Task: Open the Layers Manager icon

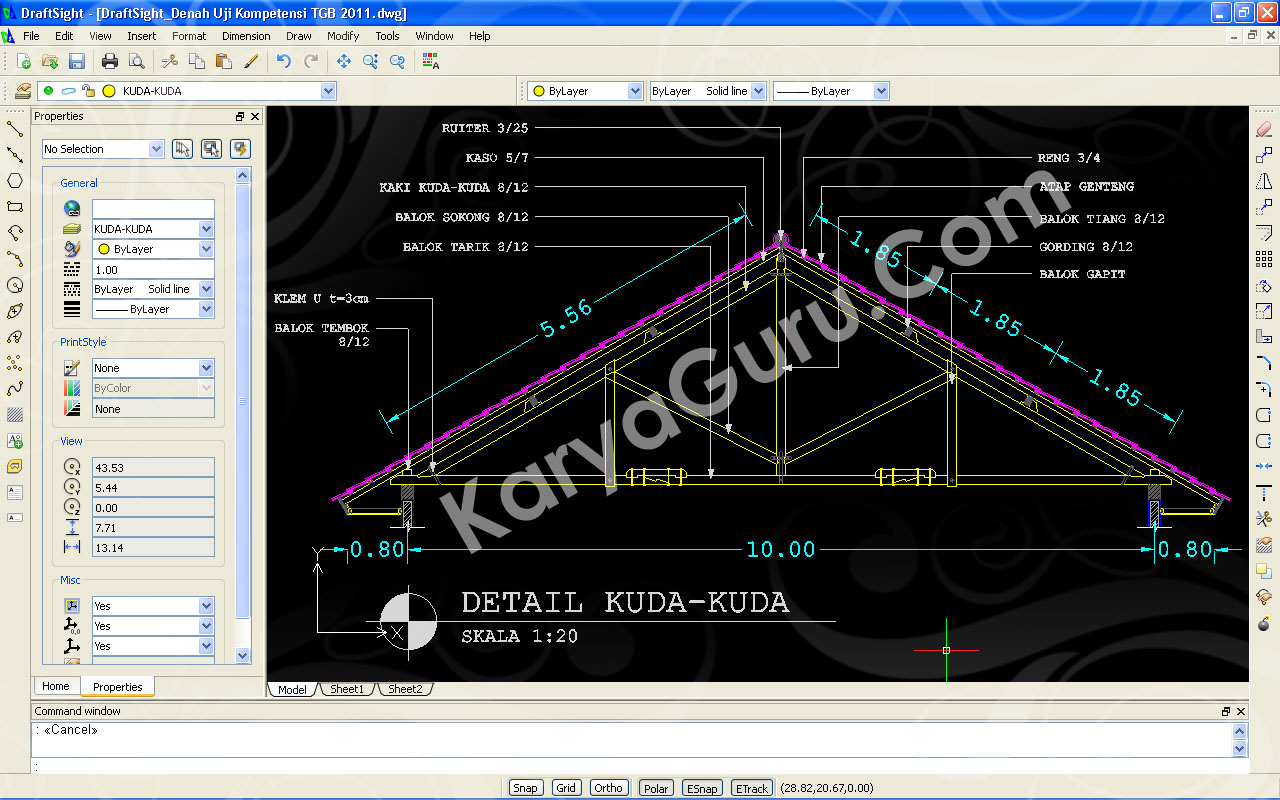Action: pyautogui.click(x=22, y=91)
